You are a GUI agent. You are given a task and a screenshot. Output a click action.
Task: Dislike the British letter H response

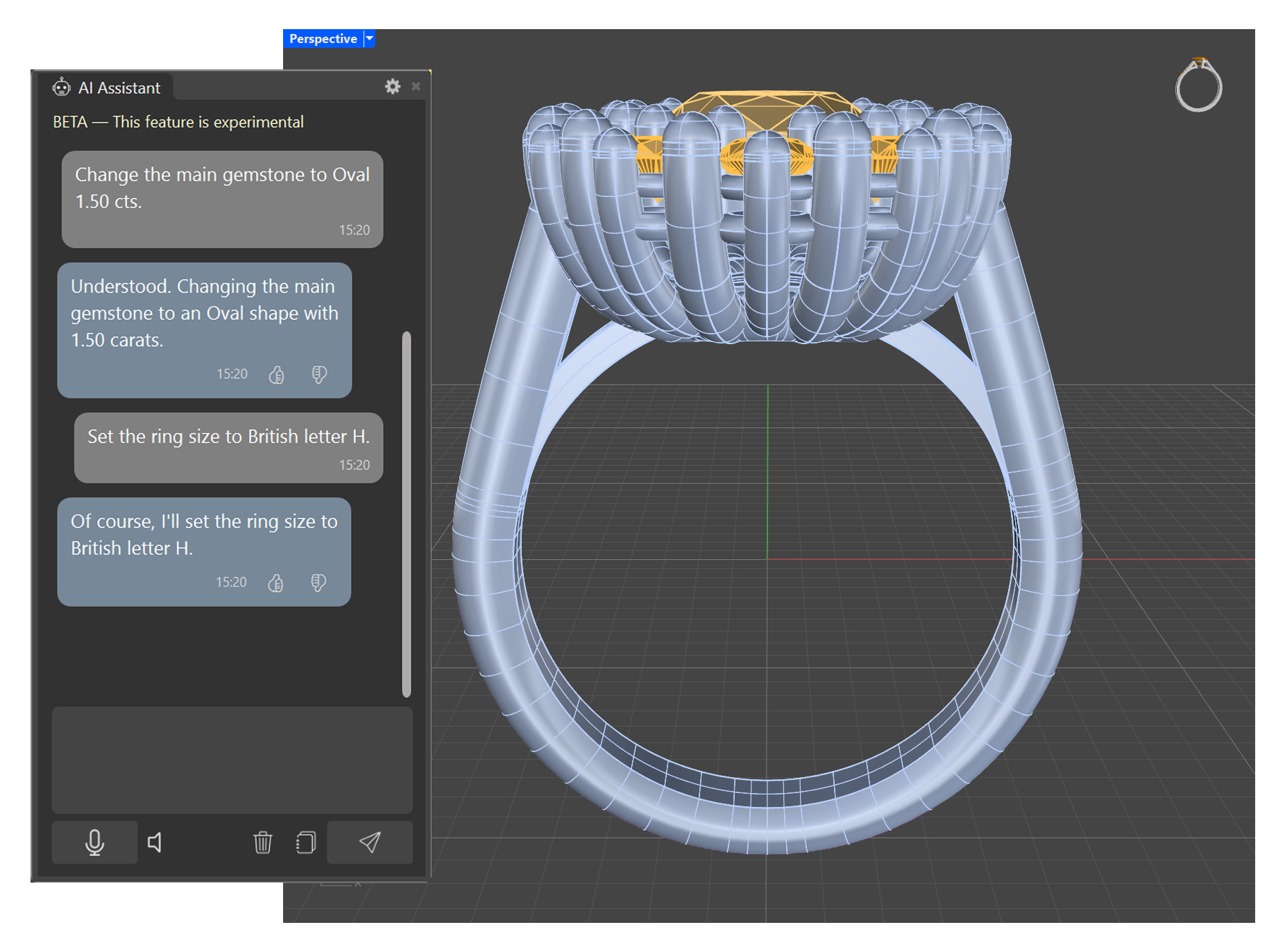pyautogui.click(x=318, y=583)
